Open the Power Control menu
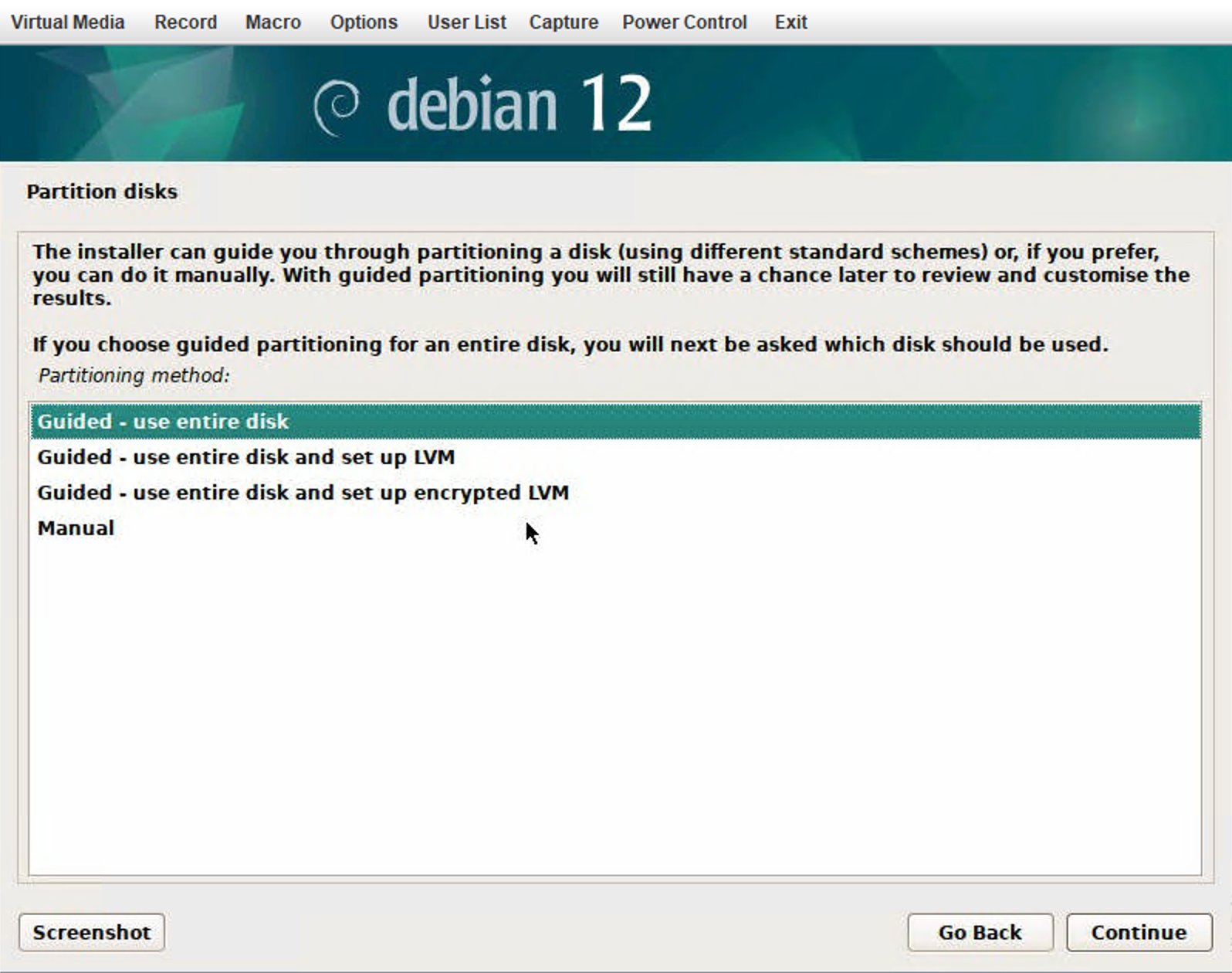 (684, 22)
